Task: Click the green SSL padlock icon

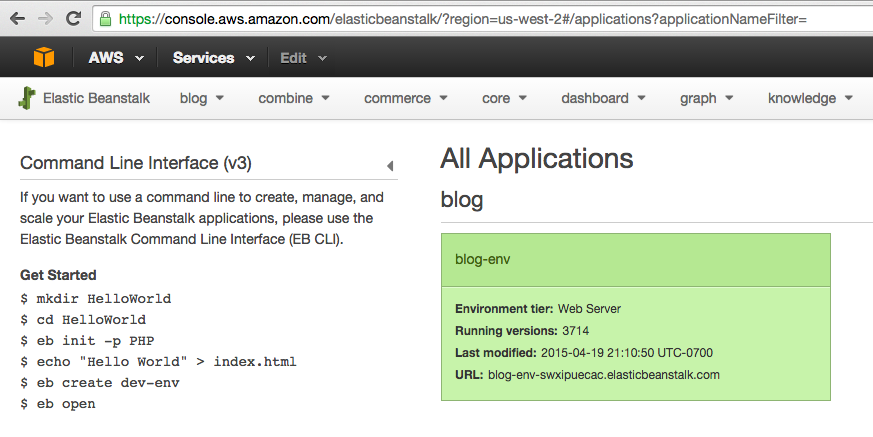Action: [x=106, y=19]
